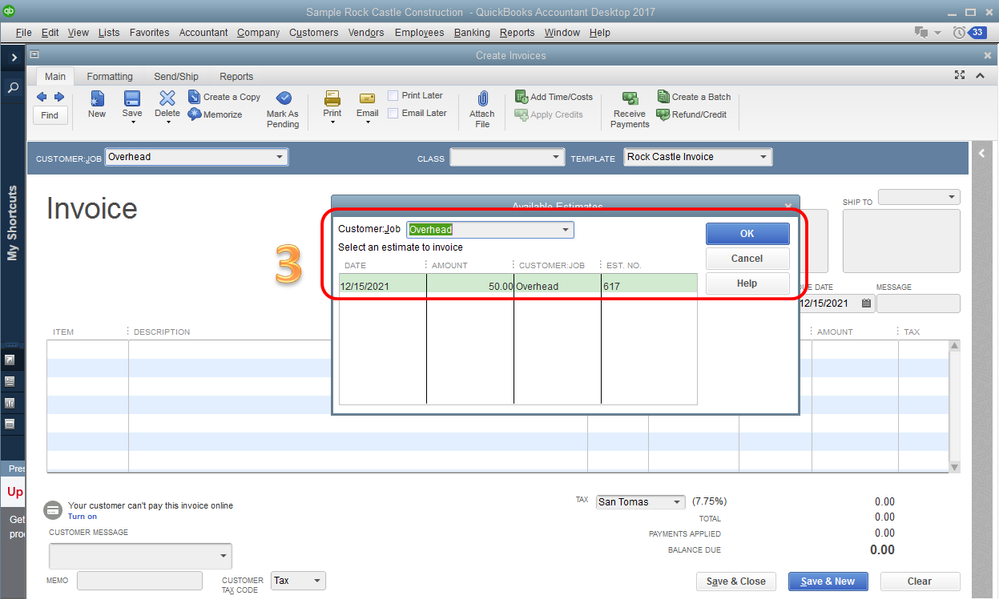
Task: Click the Turn on link
Action: pos(82,517)
